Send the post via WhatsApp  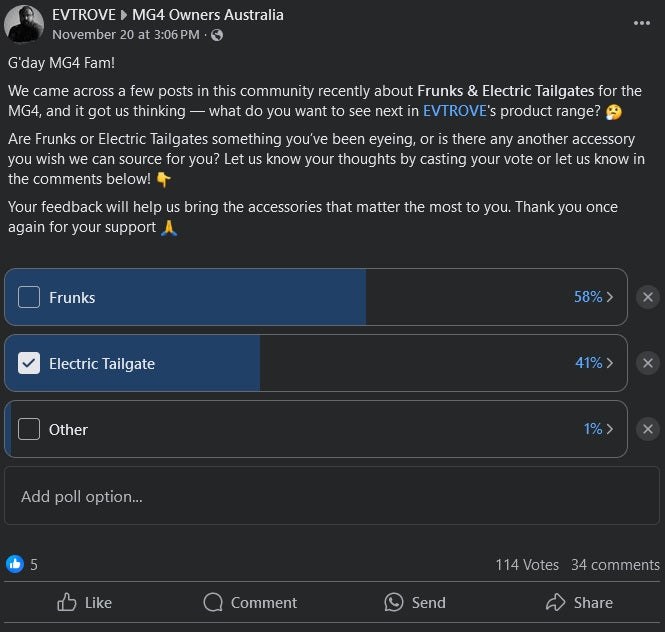click(x=415, y=602)
